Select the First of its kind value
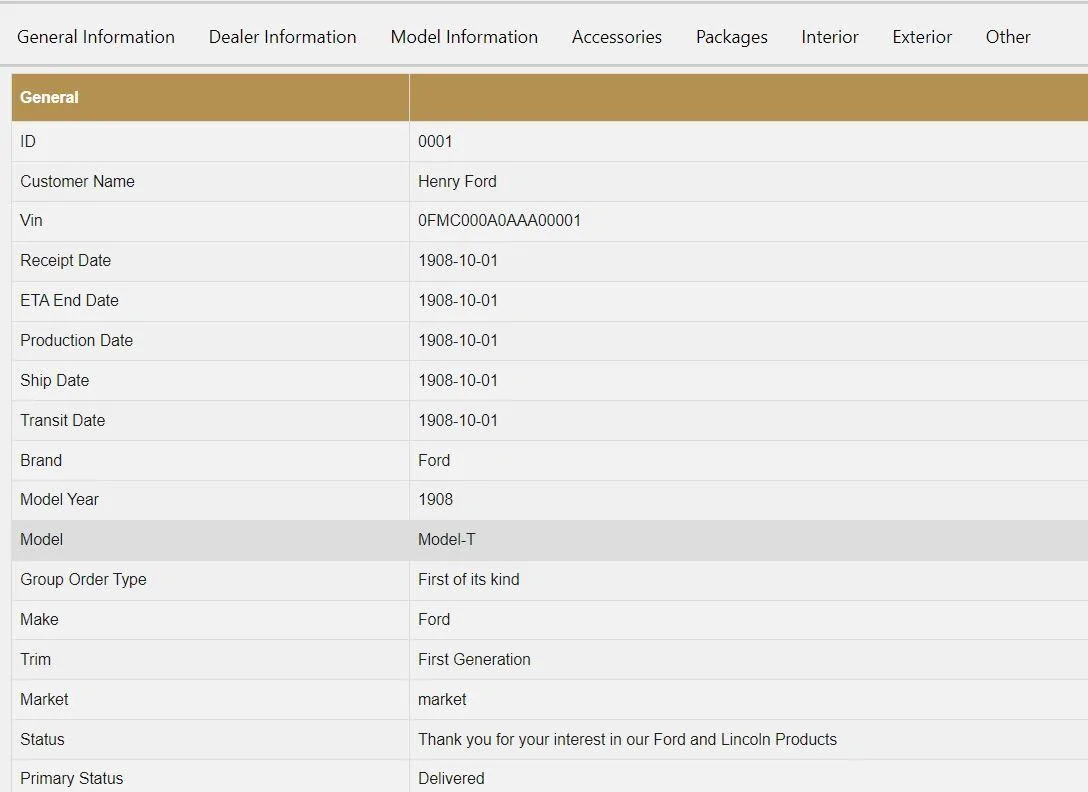The image size is (1088, 792). pos(468,580)
